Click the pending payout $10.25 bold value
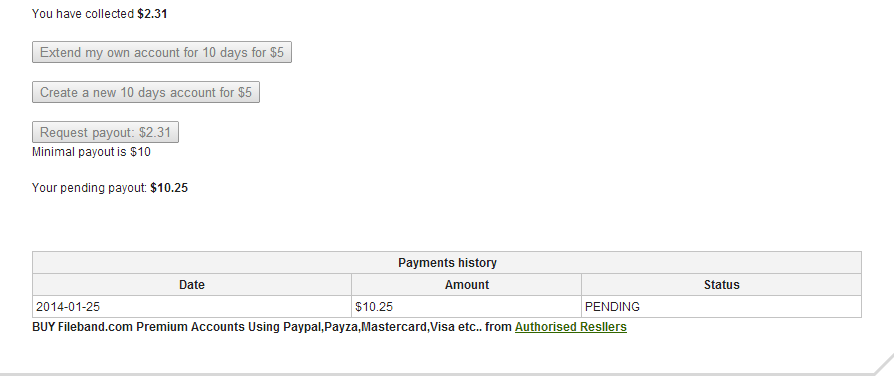Viewport: 894px width, 379px height. [x=169, y=188]
